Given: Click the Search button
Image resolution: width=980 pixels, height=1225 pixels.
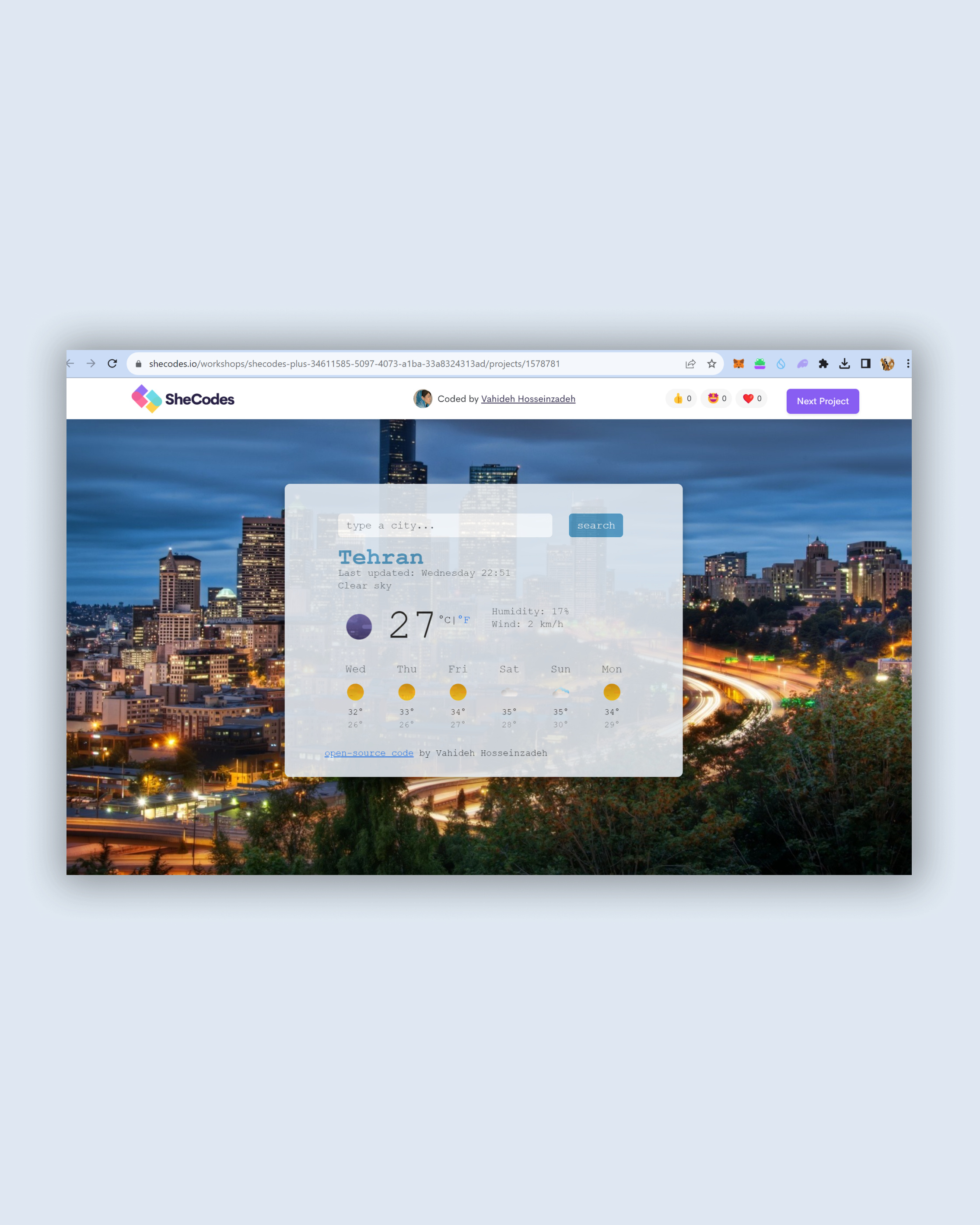Looking at the screenshot, I should (596, 524).
